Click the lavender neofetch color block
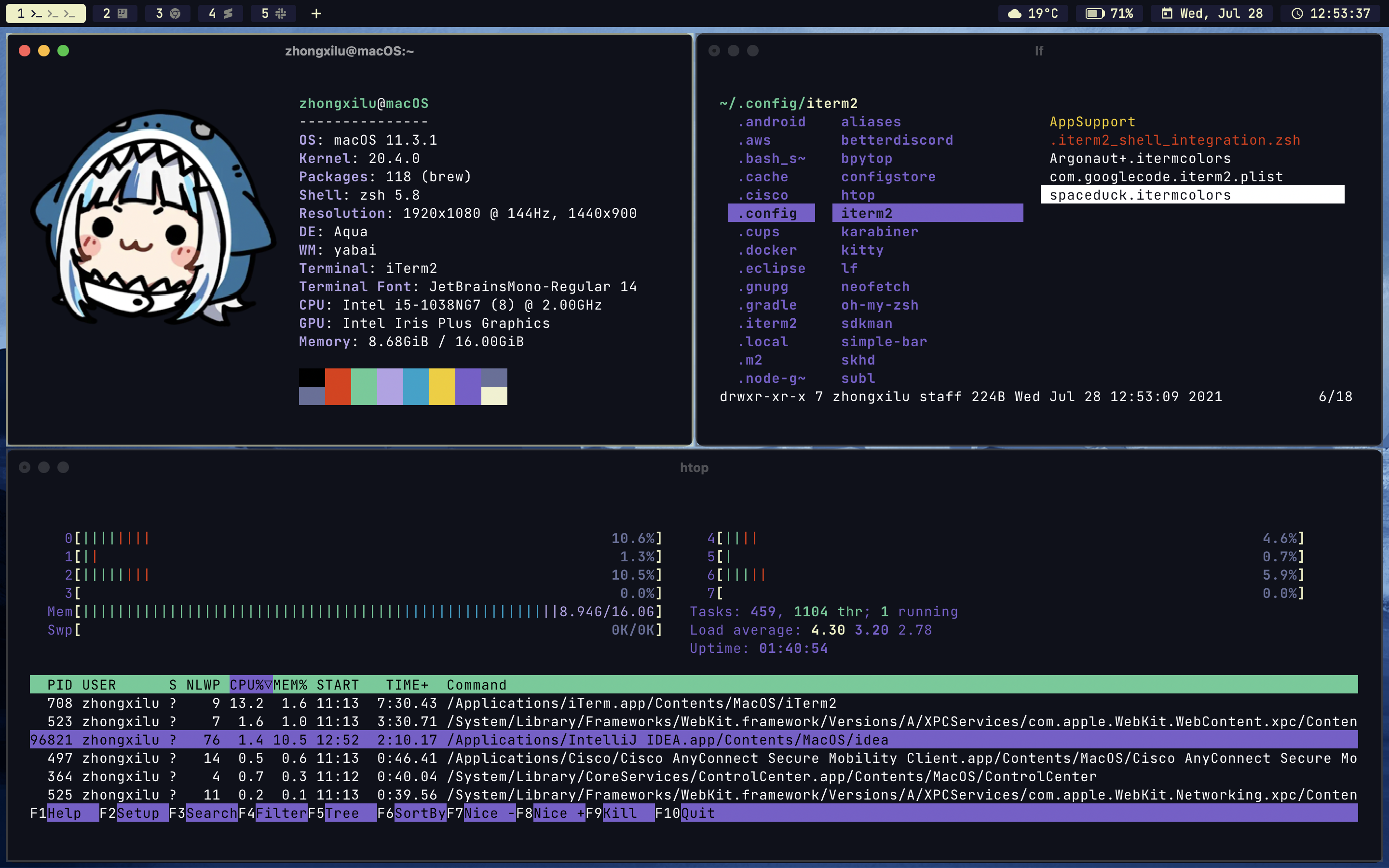Image resolution: width=1389 pixels, height=868 pixels. 390,387
